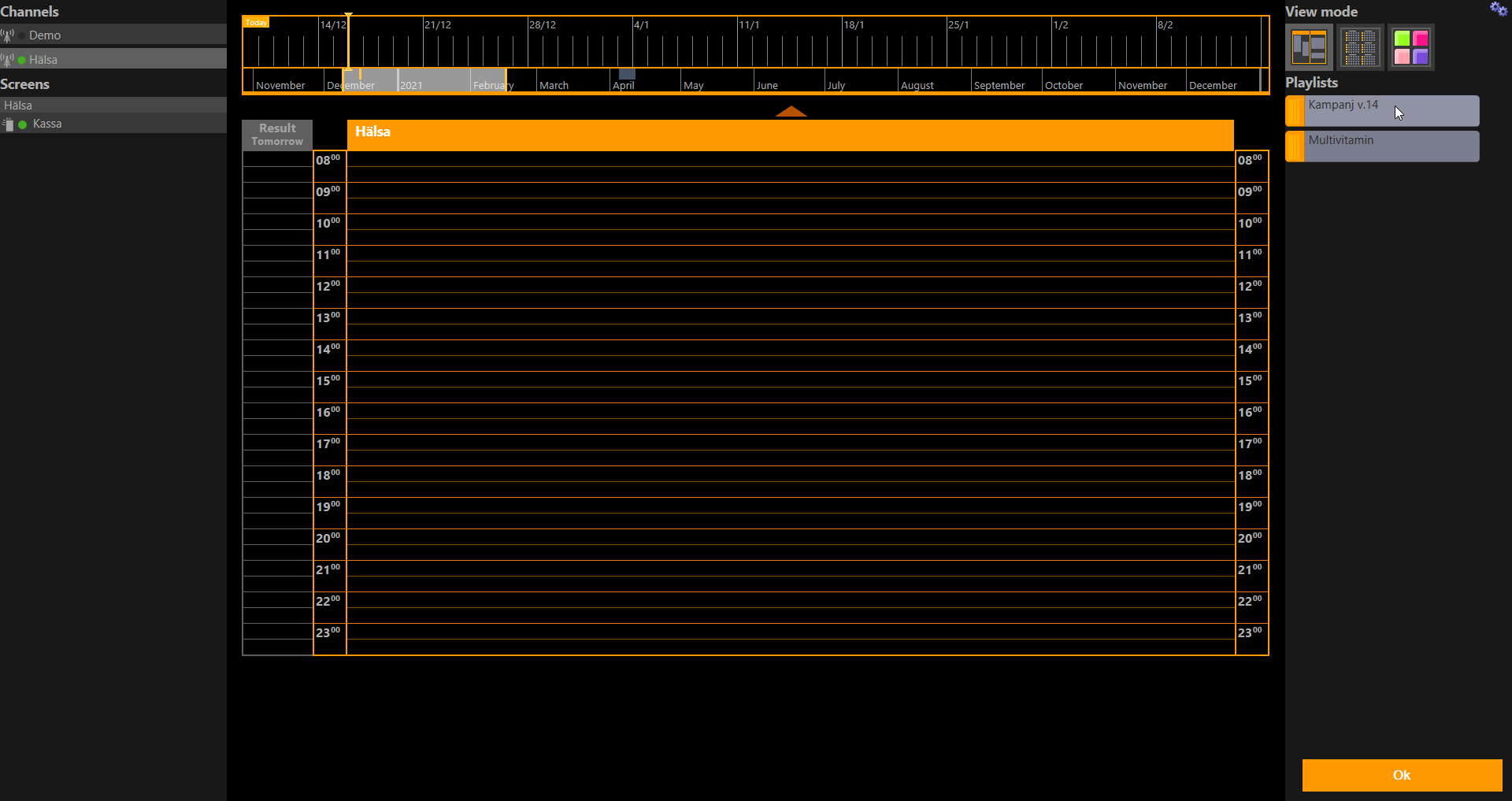Image resolution: width=1512 pixels, height=801 pixels.
Task: Toggle the Hälsa channel green status dot
Action: point(22,60)
